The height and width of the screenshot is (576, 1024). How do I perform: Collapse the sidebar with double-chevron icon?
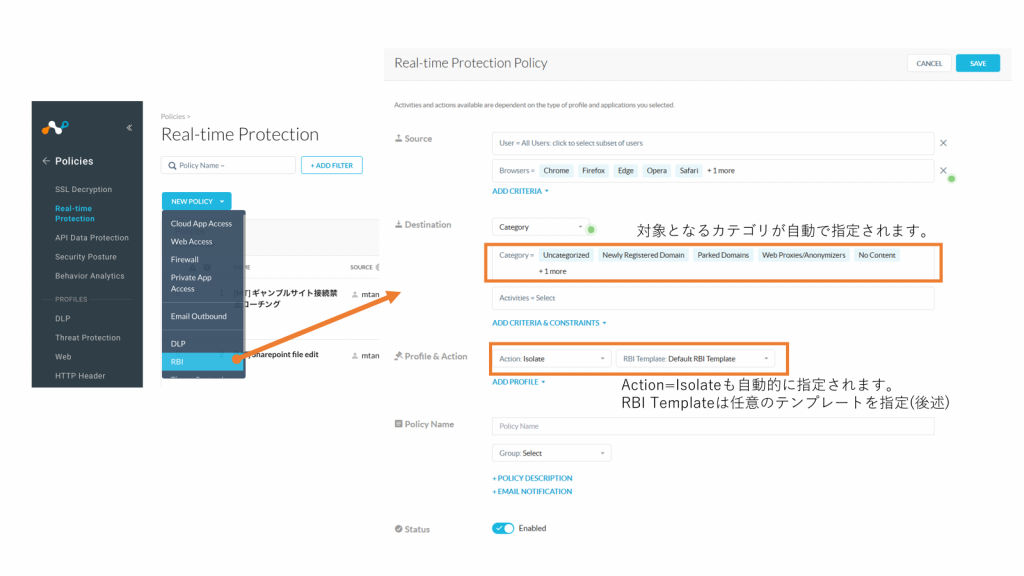128,128
